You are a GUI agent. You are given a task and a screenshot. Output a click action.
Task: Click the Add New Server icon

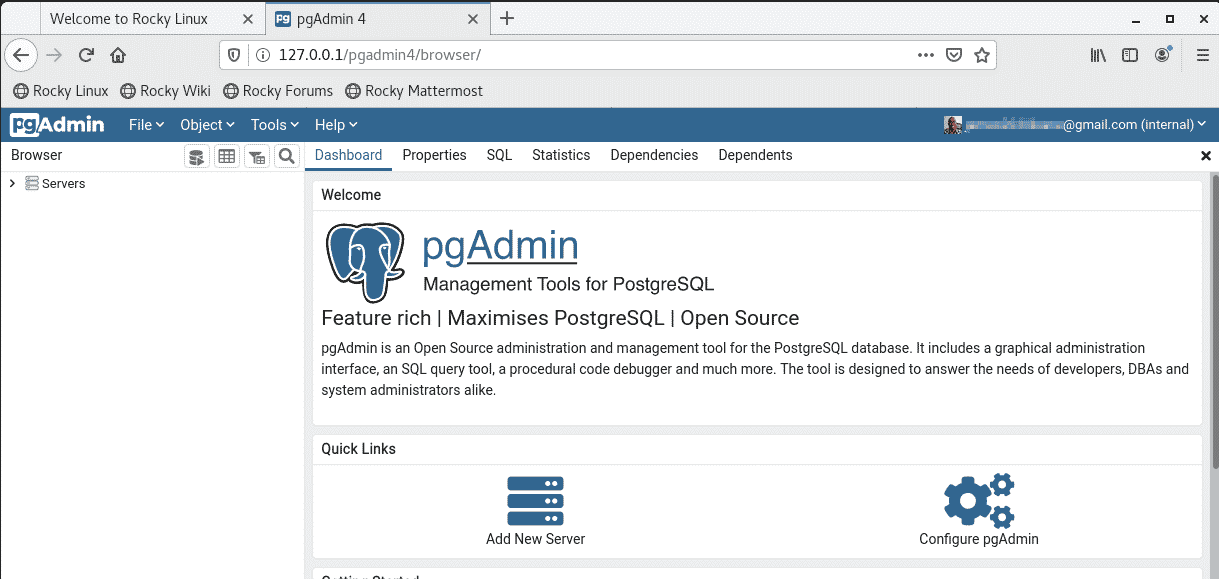[535, 501]
